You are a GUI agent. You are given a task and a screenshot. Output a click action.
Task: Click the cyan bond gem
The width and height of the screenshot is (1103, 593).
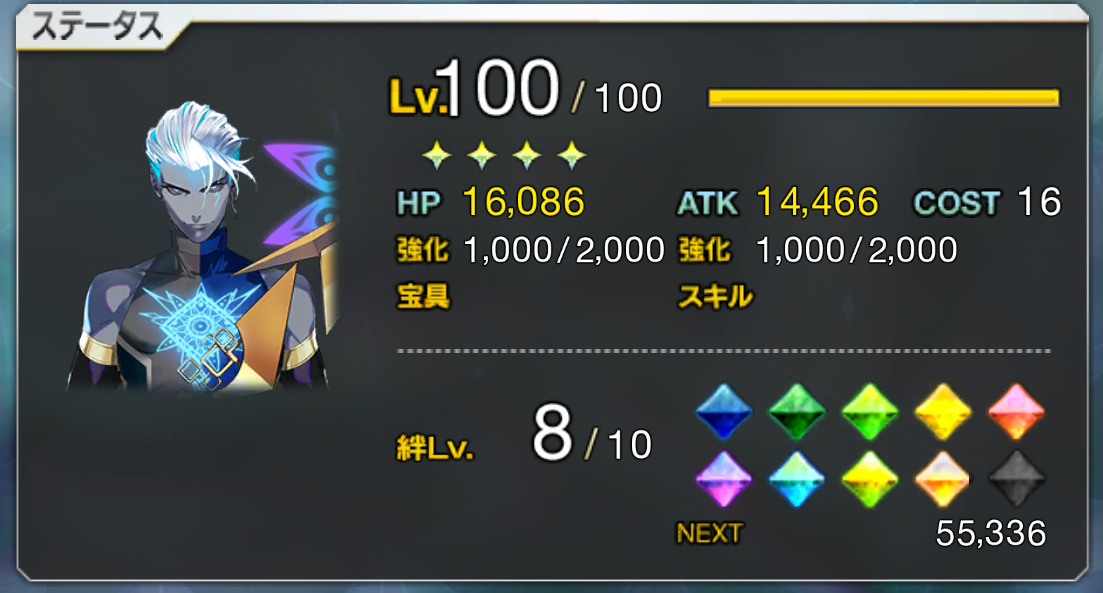796,479
